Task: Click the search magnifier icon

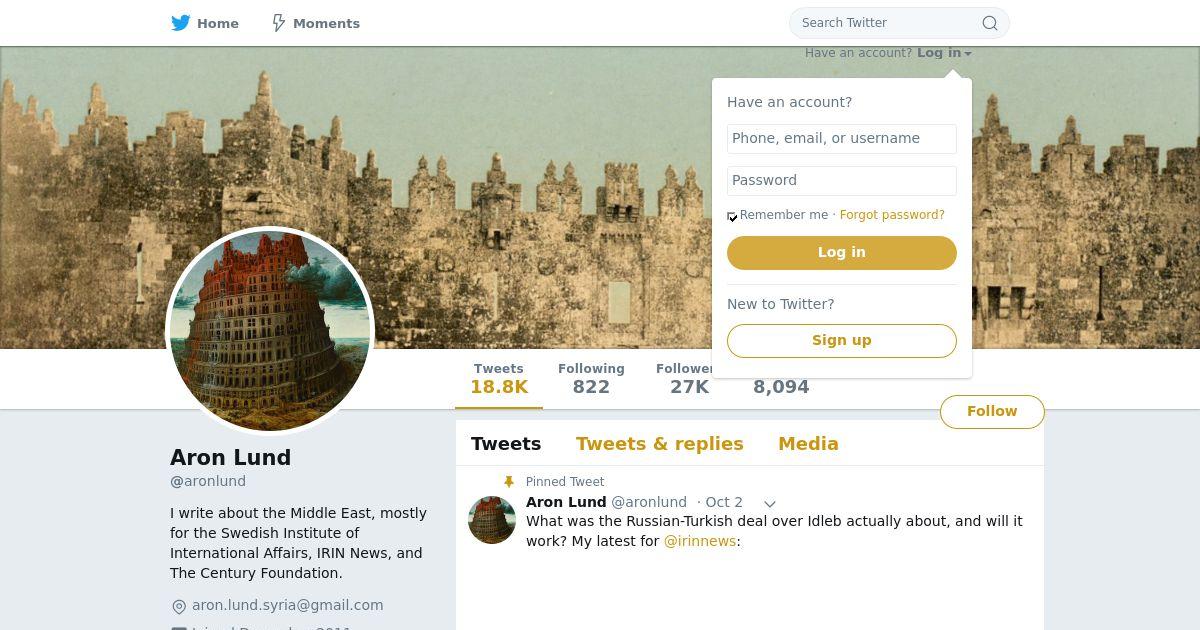Action: (x=989, y=23)
